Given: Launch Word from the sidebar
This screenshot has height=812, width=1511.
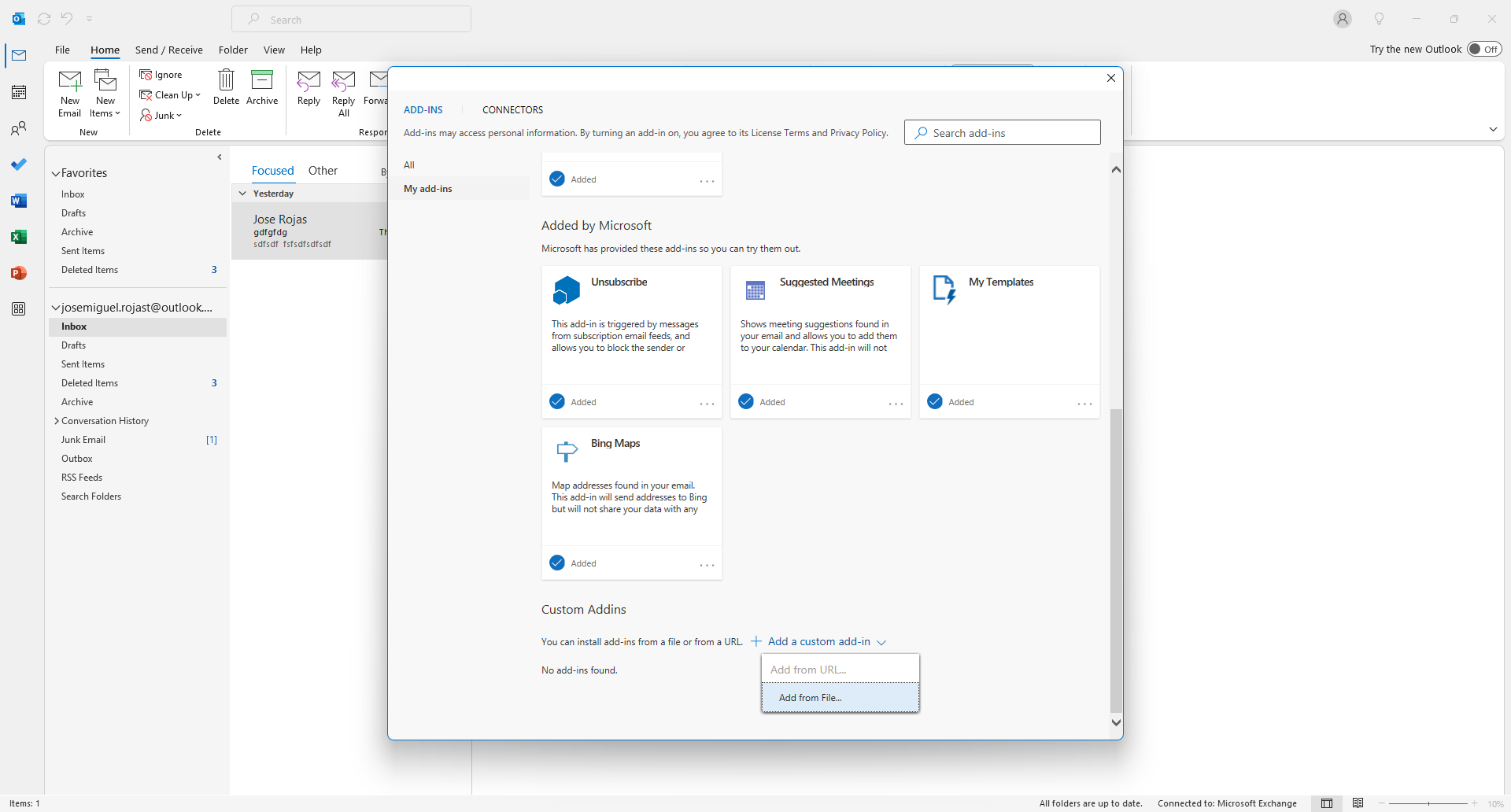Looking at the screenshot, I should pos(19,201).
